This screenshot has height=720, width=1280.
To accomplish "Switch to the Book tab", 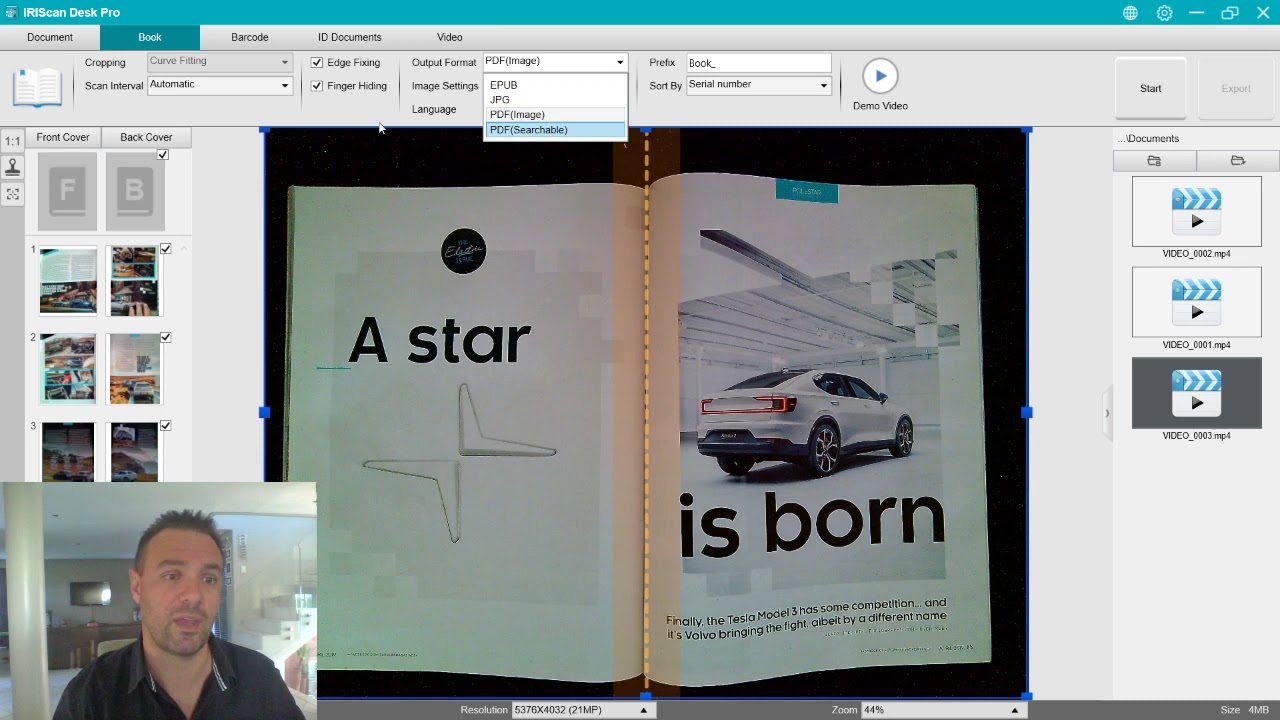I will point(150,37).
